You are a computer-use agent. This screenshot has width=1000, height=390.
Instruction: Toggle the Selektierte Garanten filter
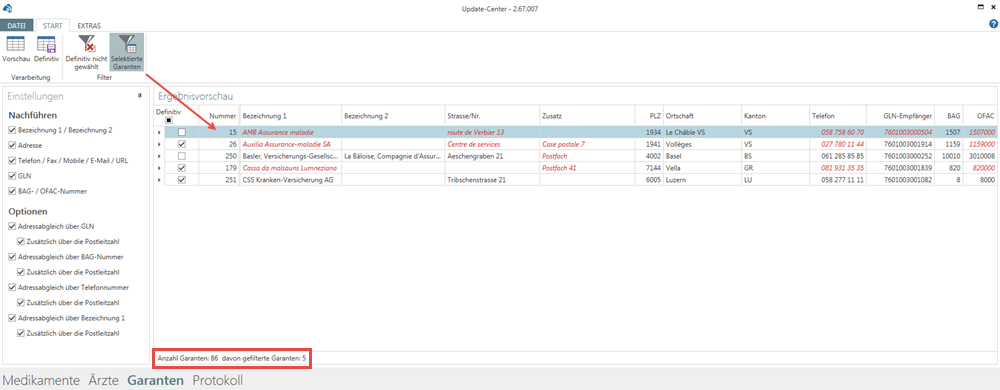pyautogui.click(x=126, y=52)
